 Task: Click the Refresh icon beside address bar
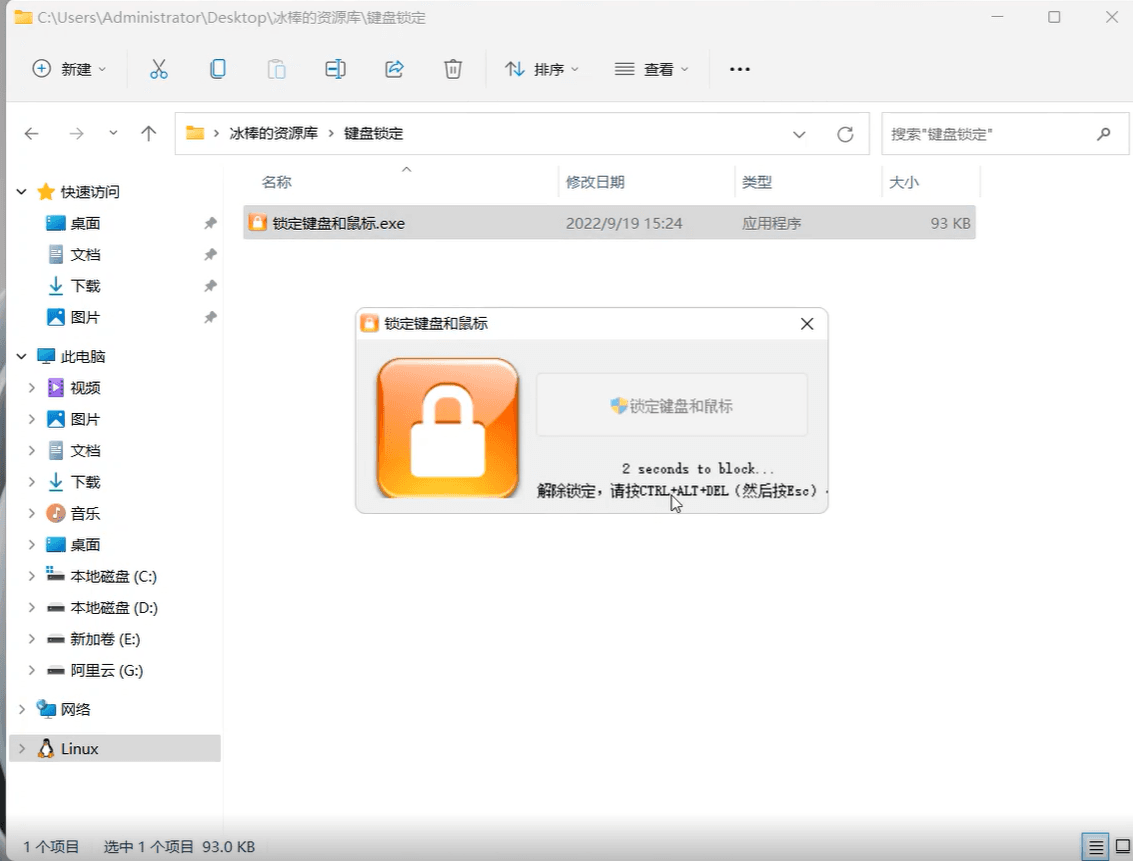point(845,134)
